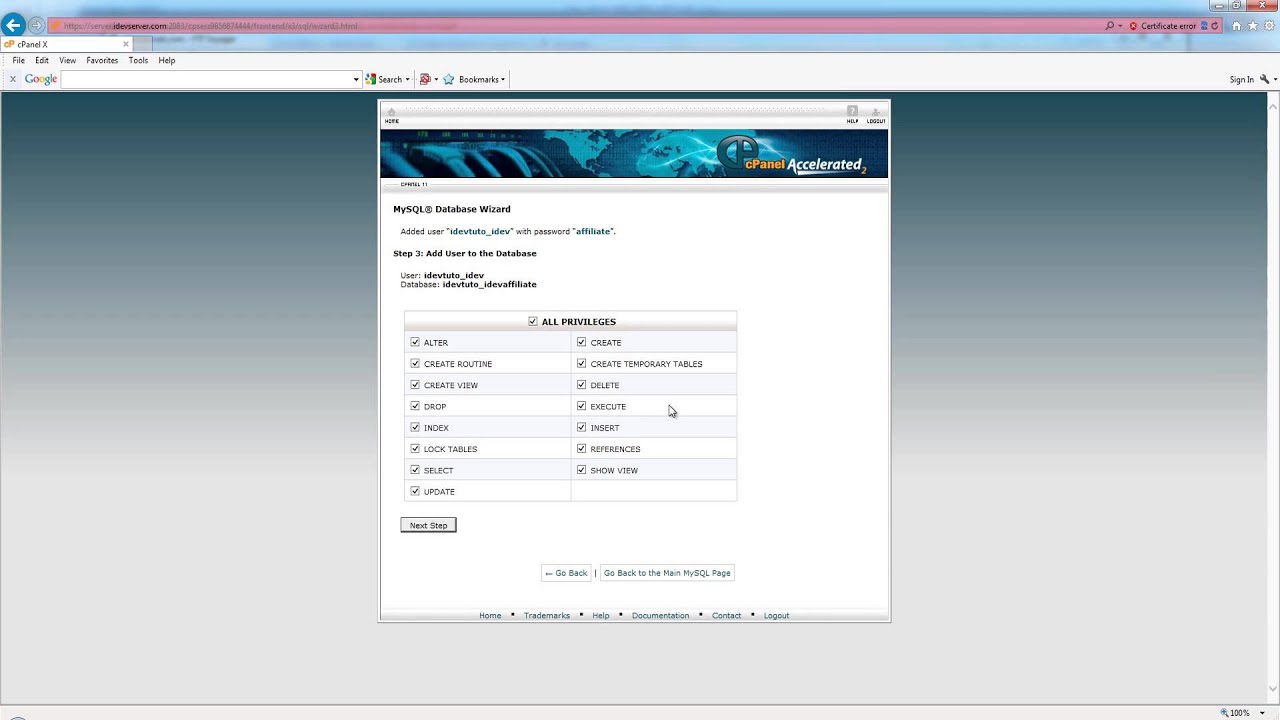Click the compatibility view icon in address bar

[1205, 26]
